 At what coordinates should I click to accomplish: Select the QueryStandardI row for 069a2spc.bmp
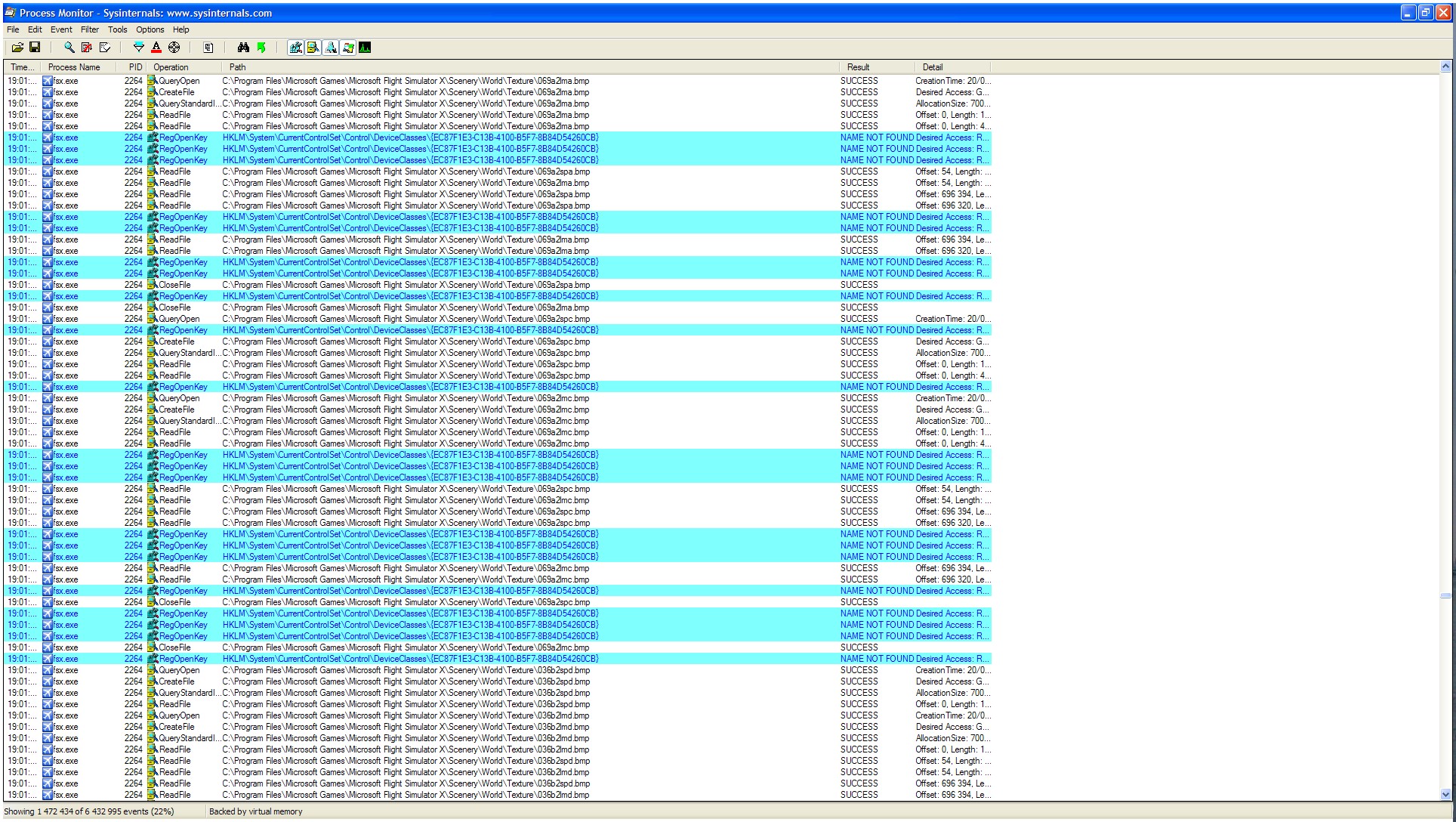(498, 353)
